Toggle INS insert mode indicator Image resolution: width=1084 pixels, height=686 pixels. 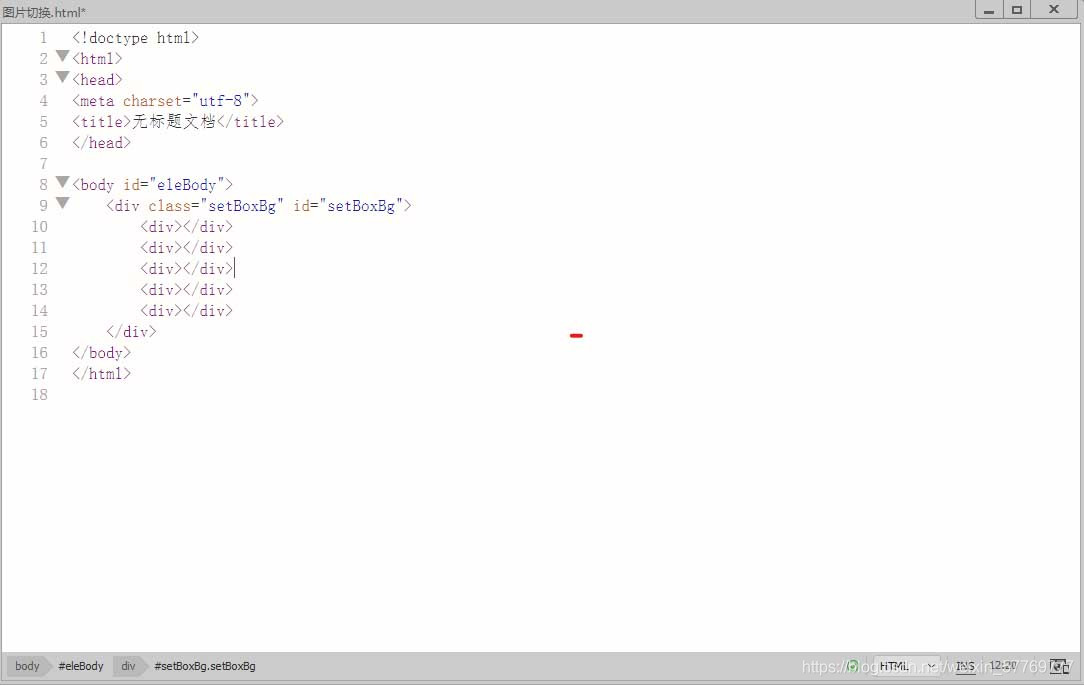point(965,666)
